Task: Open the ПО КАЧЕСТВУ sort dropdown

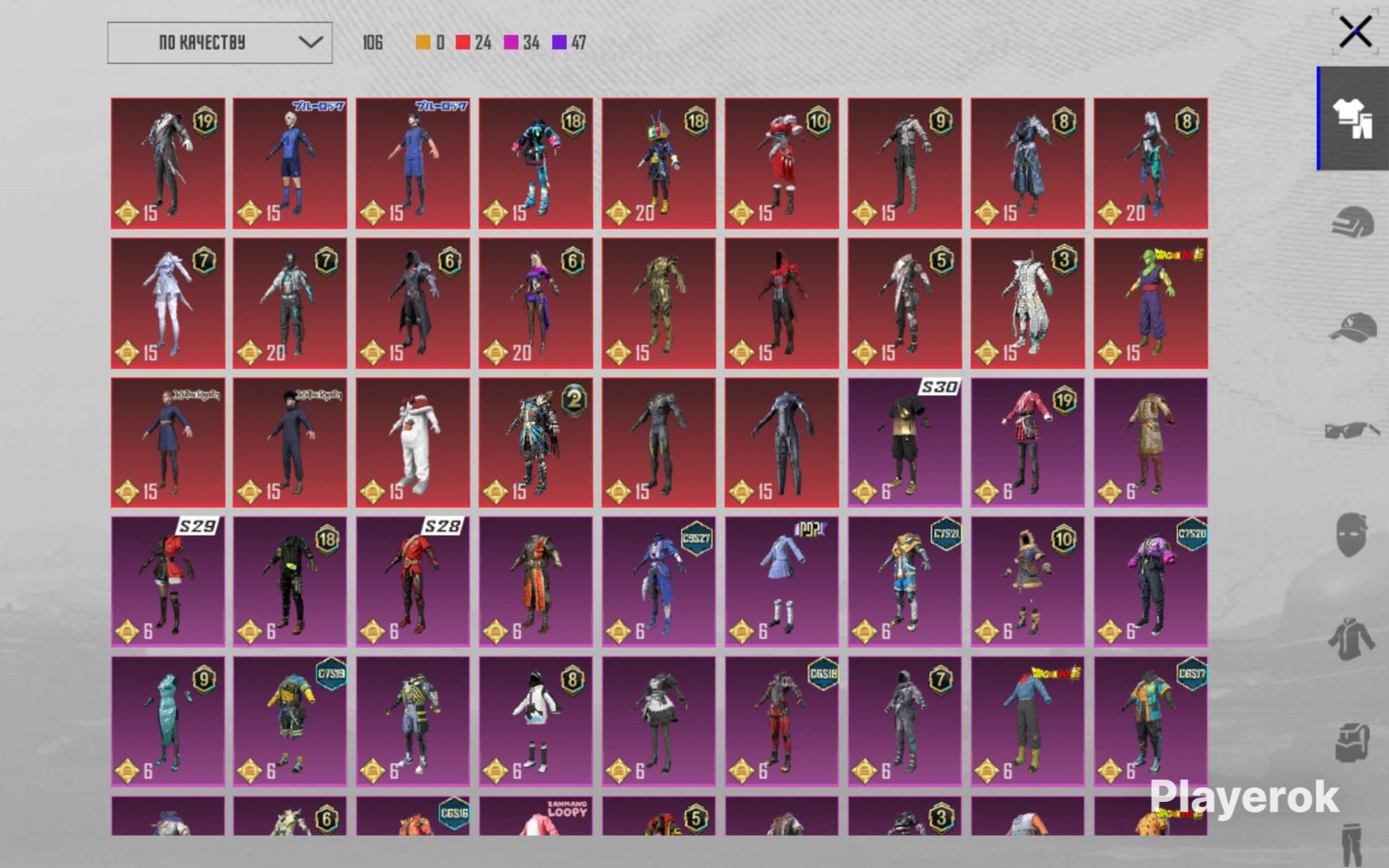Action: pos(220,43)
